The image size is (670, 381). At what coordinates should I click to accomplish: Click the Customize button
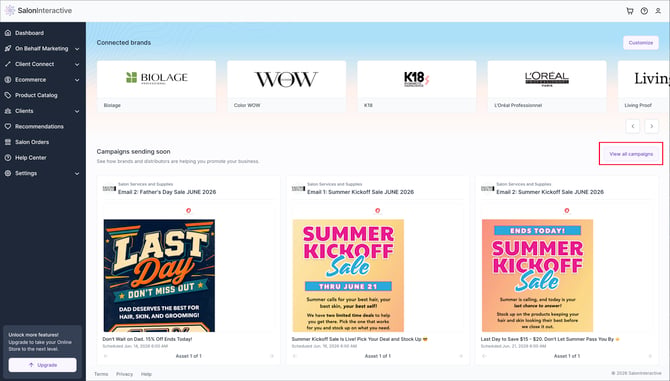[x=641, y=43]
